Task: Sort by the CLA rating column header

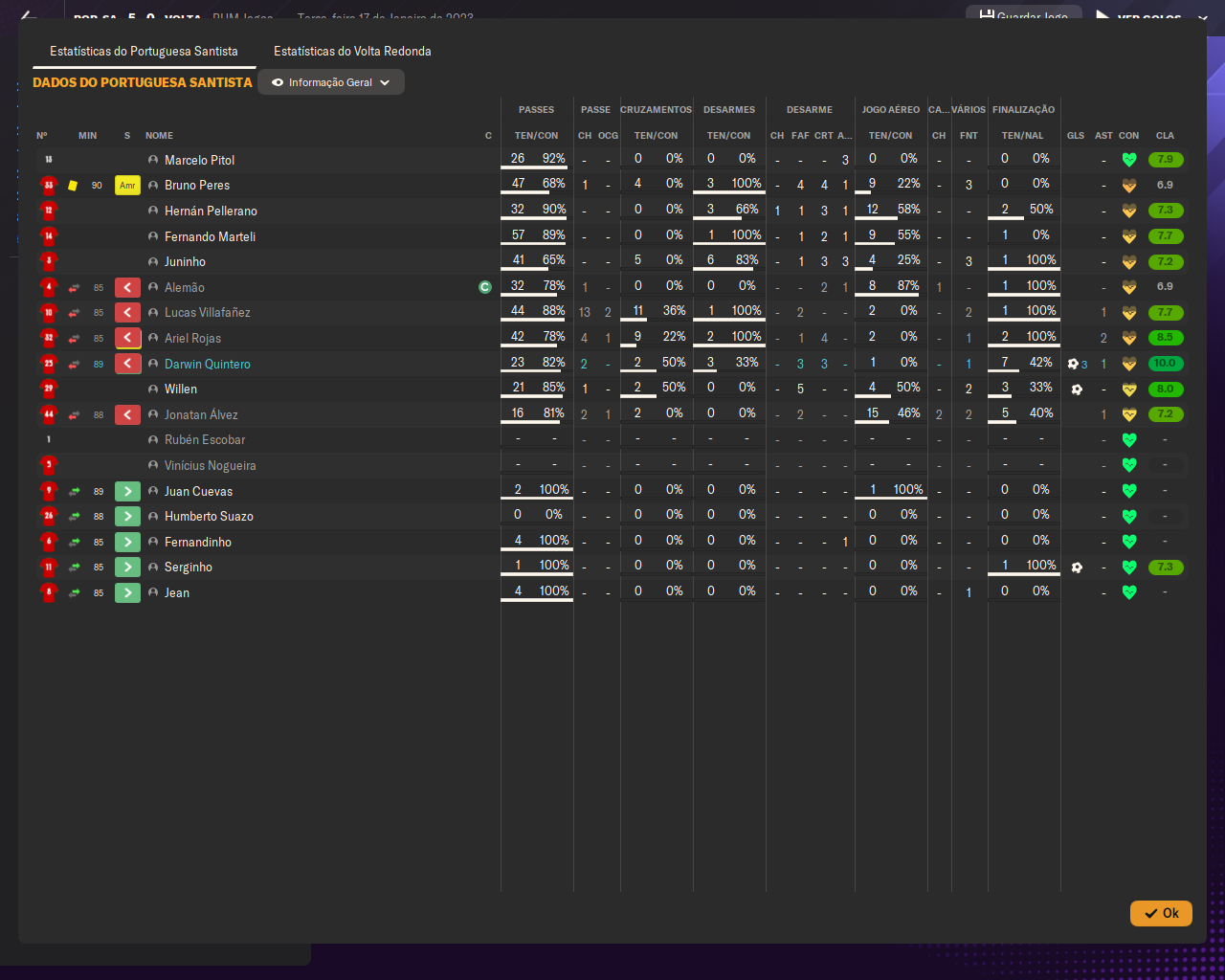Action: 1165,136
